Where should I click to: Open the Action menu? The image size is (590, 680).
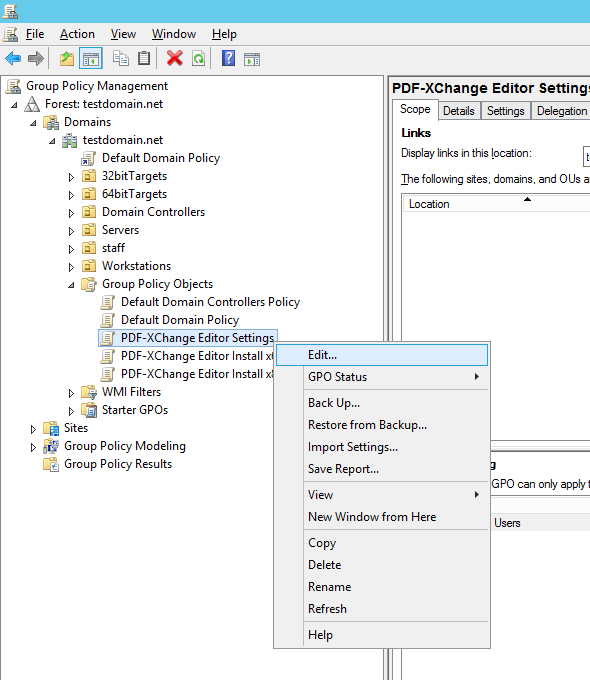coord(77,34)
